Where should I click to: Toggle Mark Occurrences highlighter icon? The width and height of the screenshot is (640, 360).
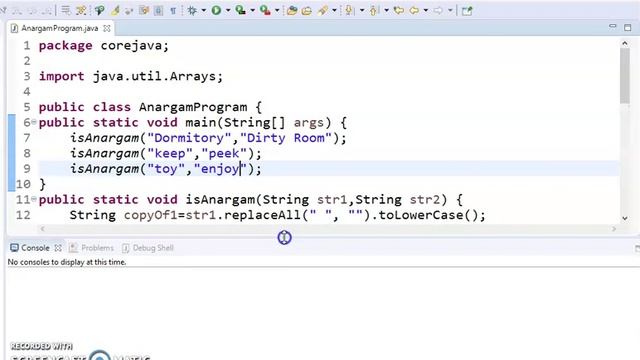(x=116, y=10)
